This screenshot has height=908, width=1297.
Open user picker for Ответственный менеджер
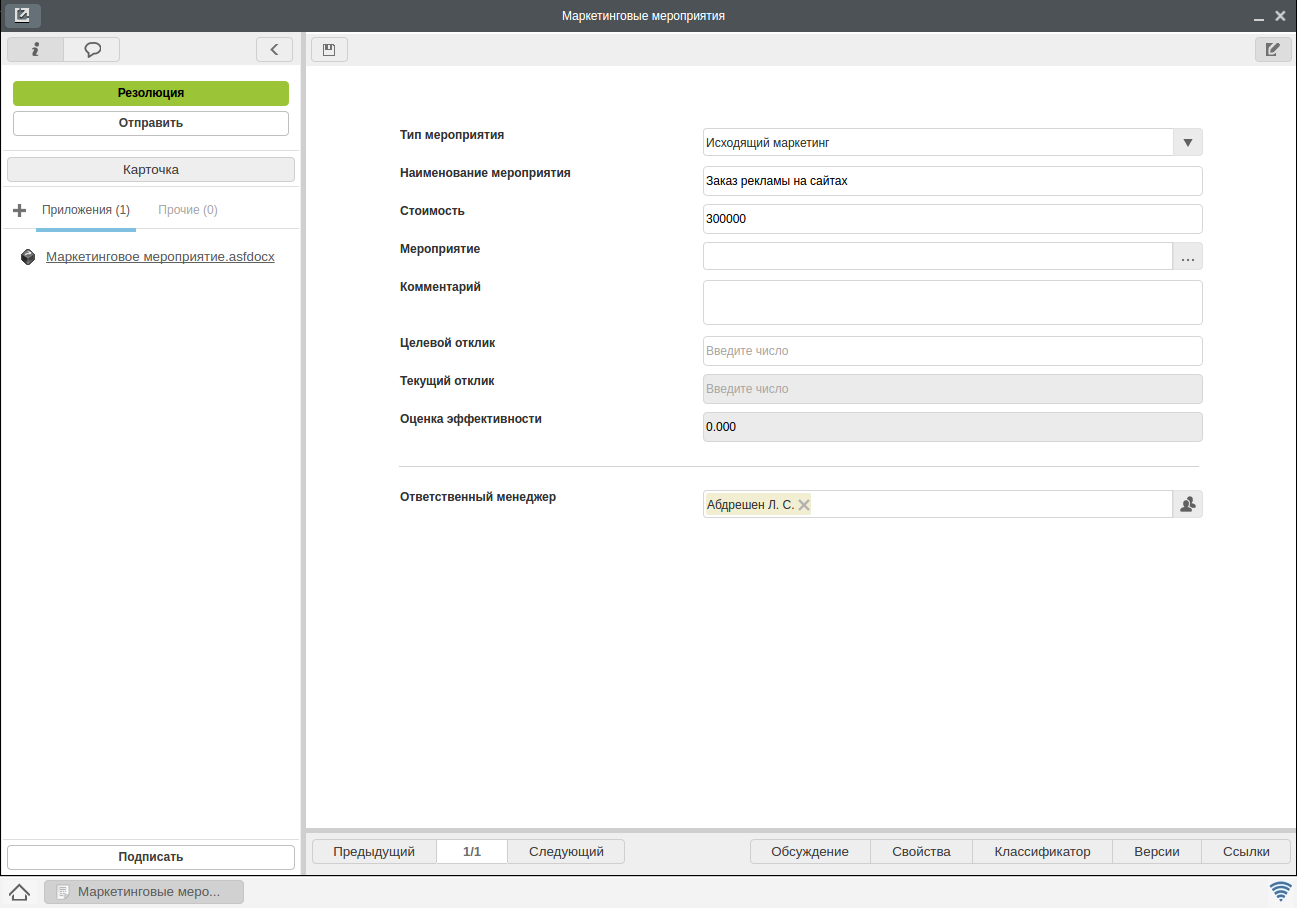[1188, 504]
